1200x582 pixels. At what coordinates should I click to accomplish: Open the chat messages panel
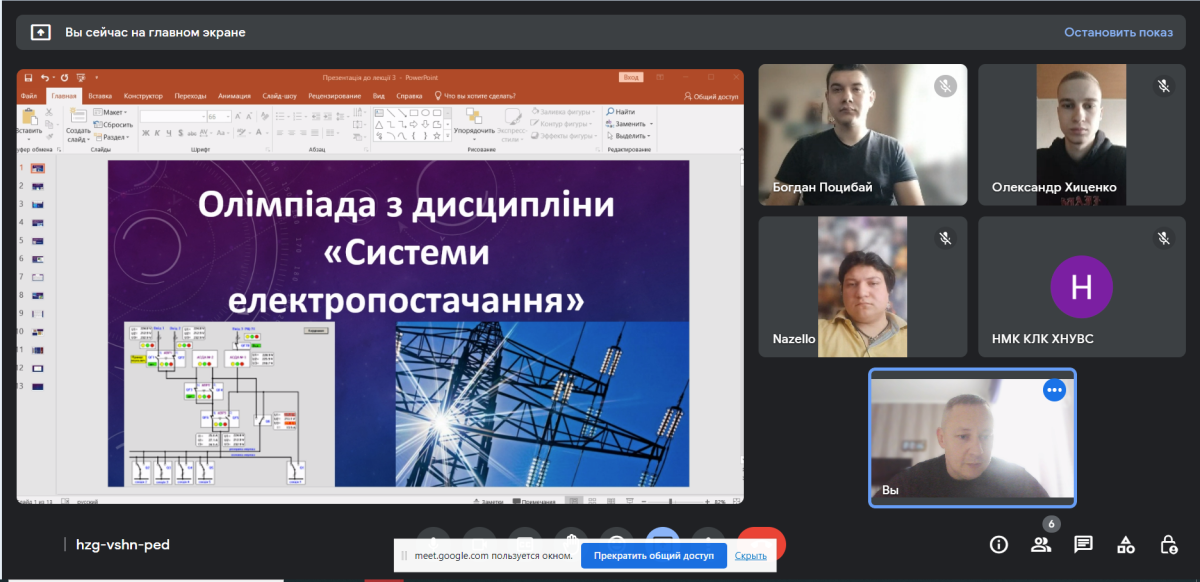(x=1083, y=544)
